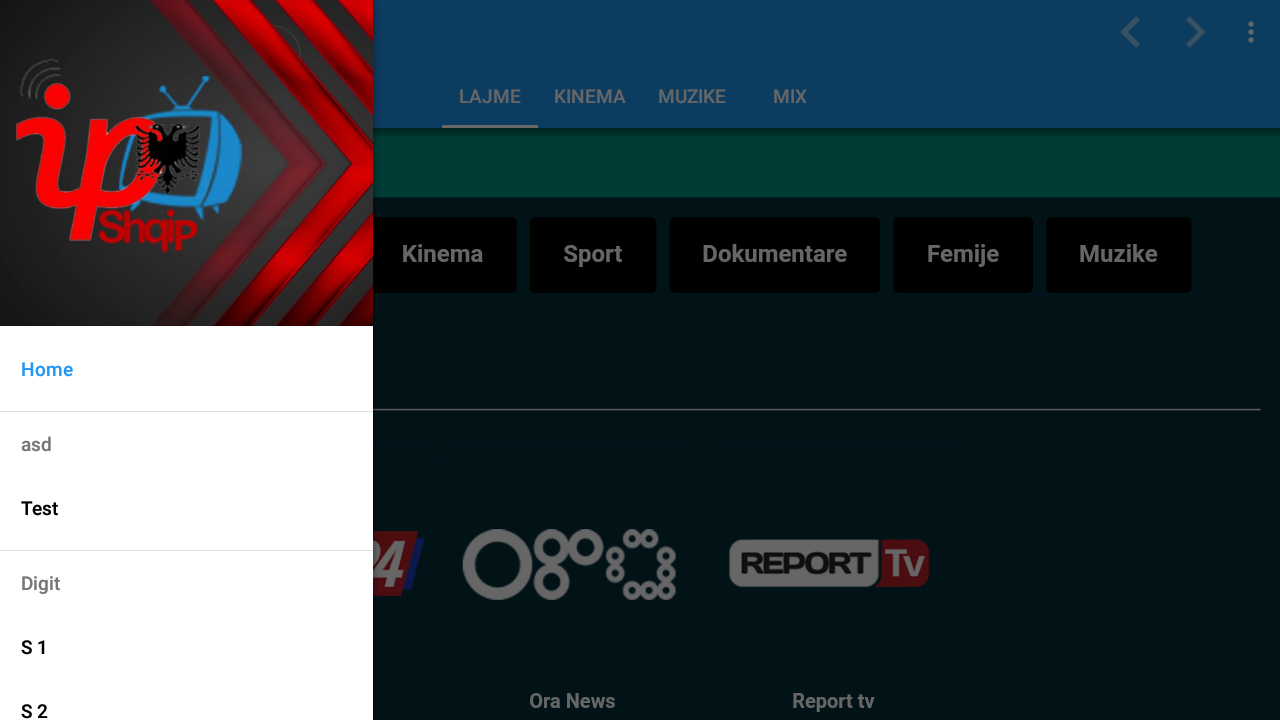Choose the Sport category button
Screen dimensions: 1280x720
click(x=593, y=255)
